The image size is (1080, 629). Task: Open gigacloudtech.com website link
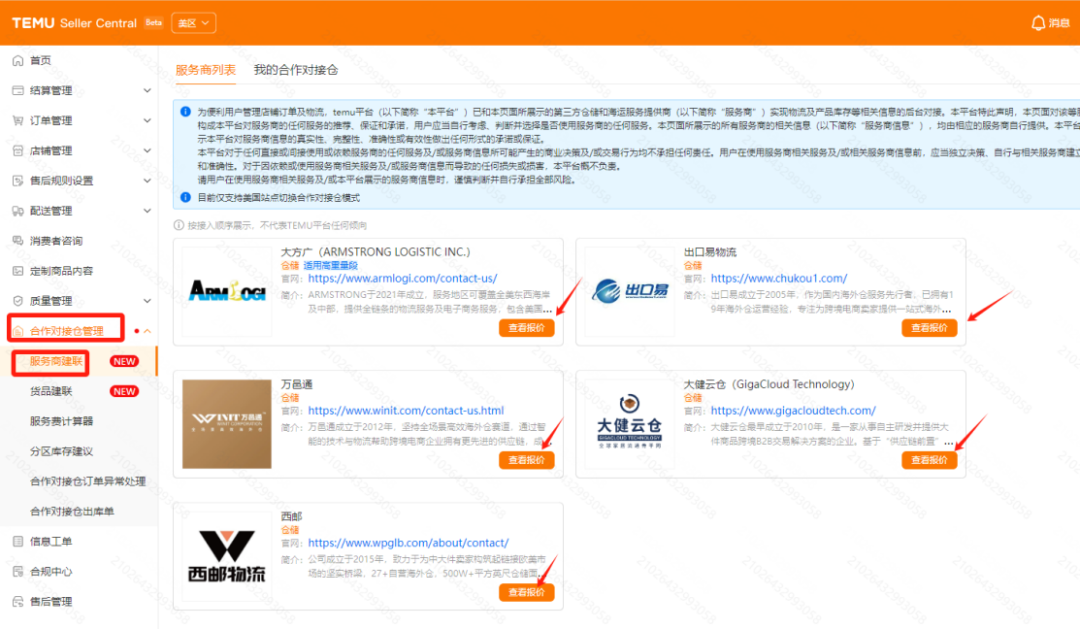[793, 411]
